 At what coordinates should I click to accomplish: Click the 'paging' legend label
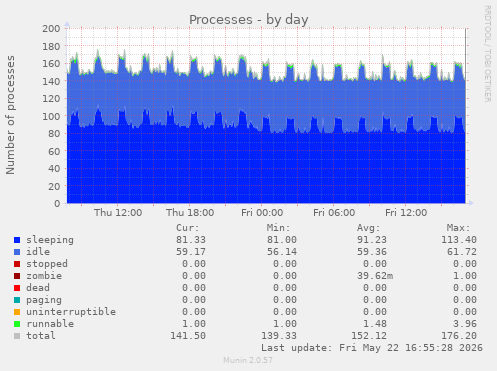pyautogui.click(x=44, y=300)
